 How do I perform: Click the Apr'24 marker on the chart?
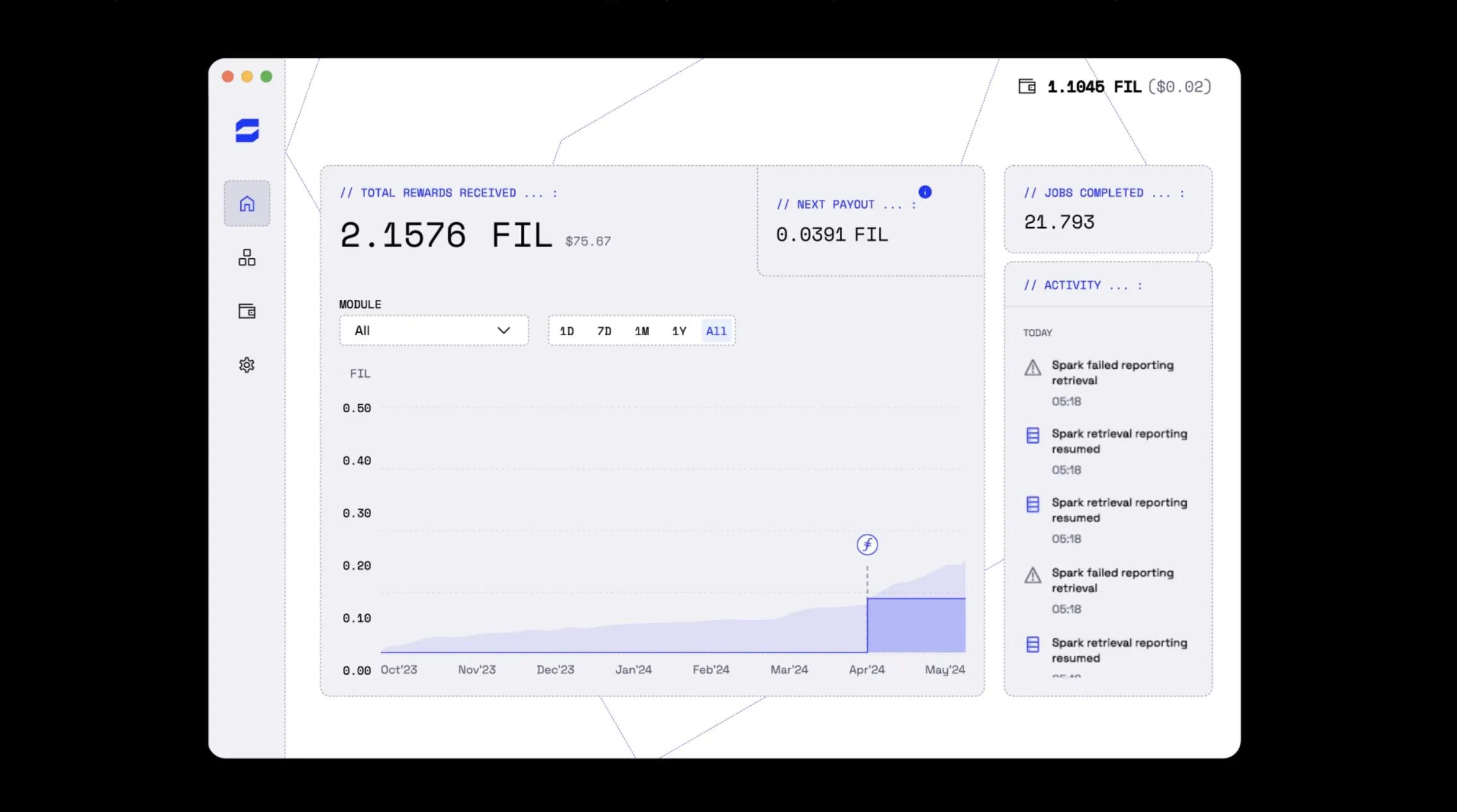(867, 669)
